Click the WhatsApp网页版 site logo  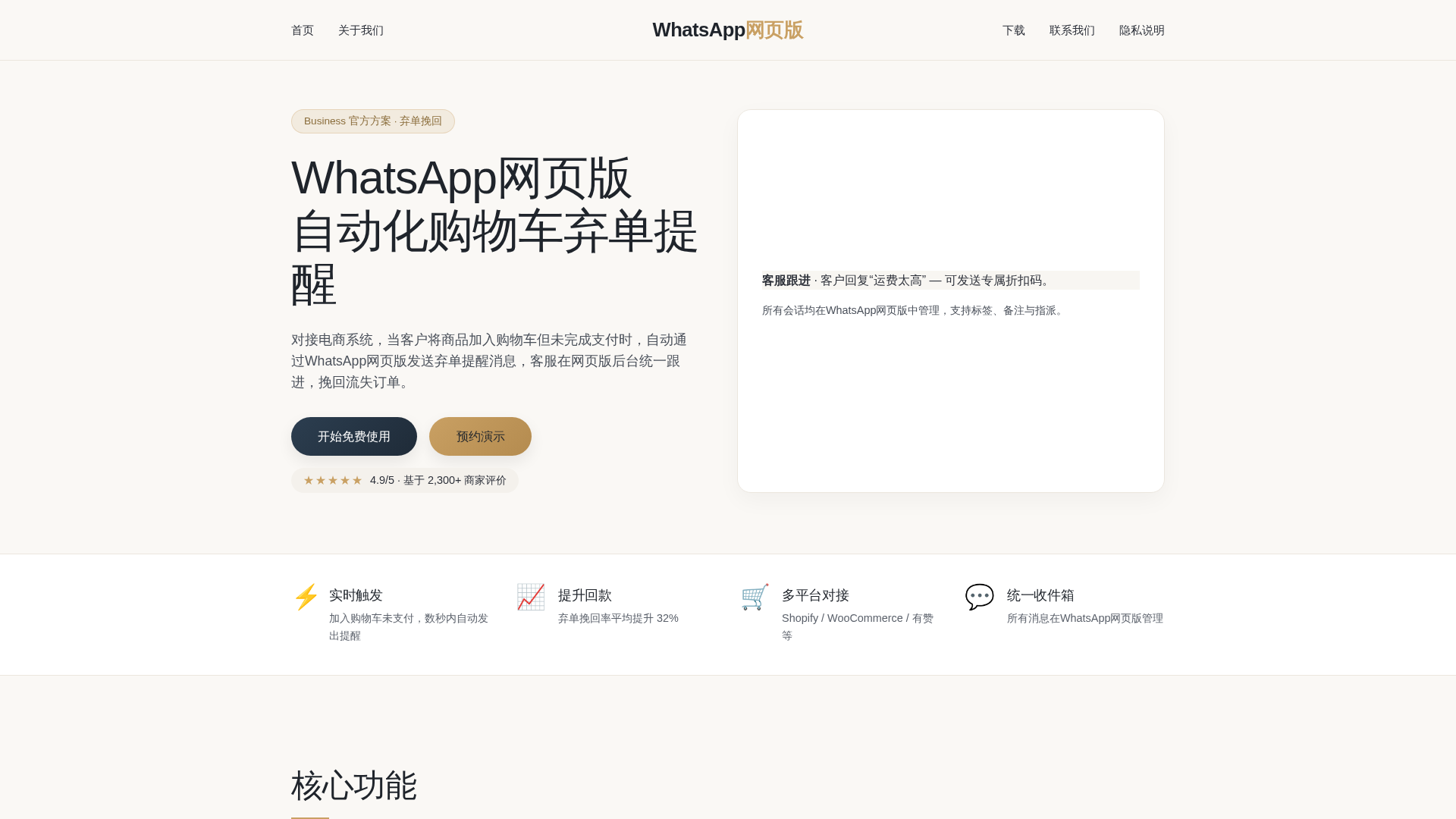[x=727, y=30]
